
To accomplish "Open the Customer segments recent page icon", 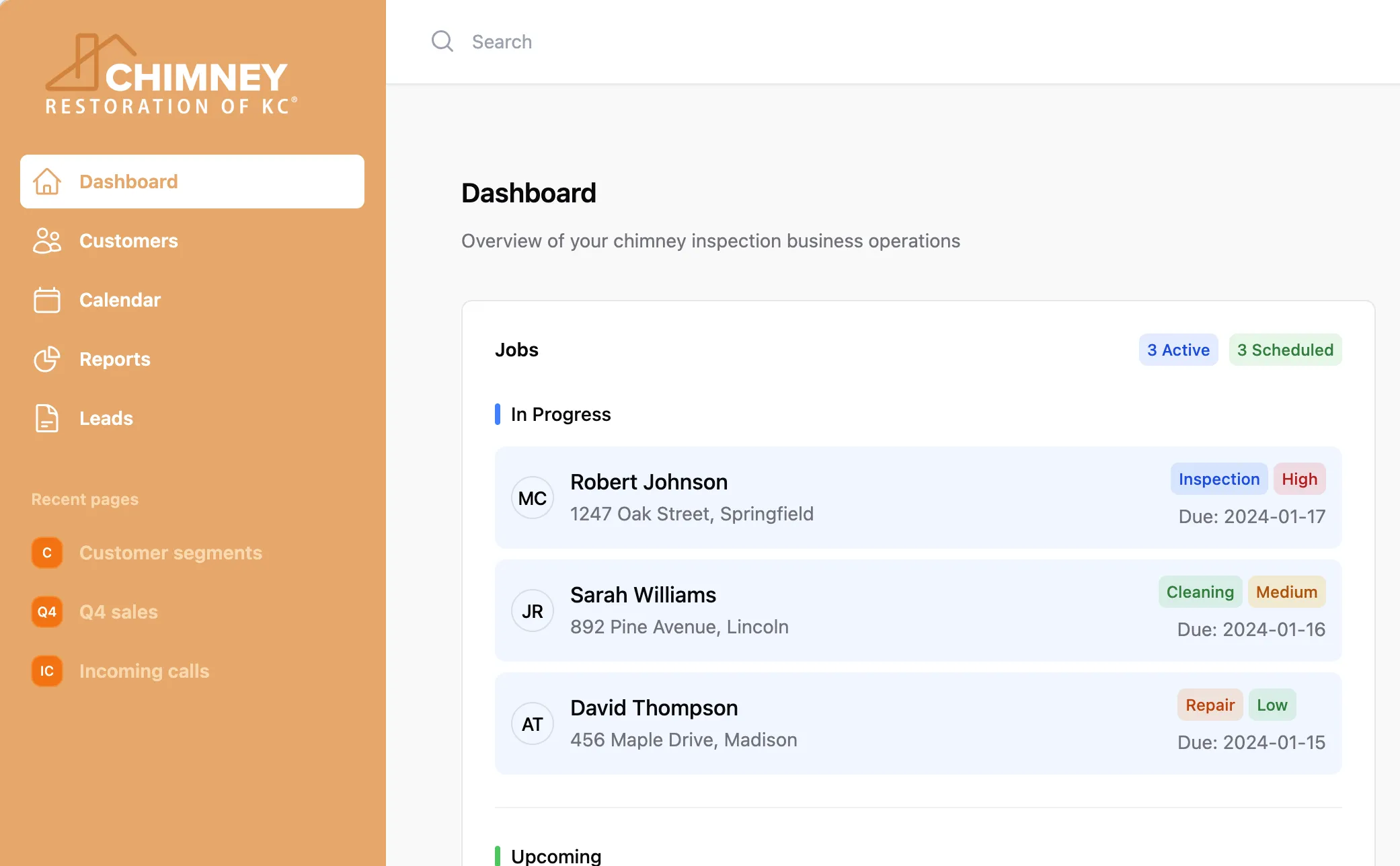I will click(x=46, y=553).
